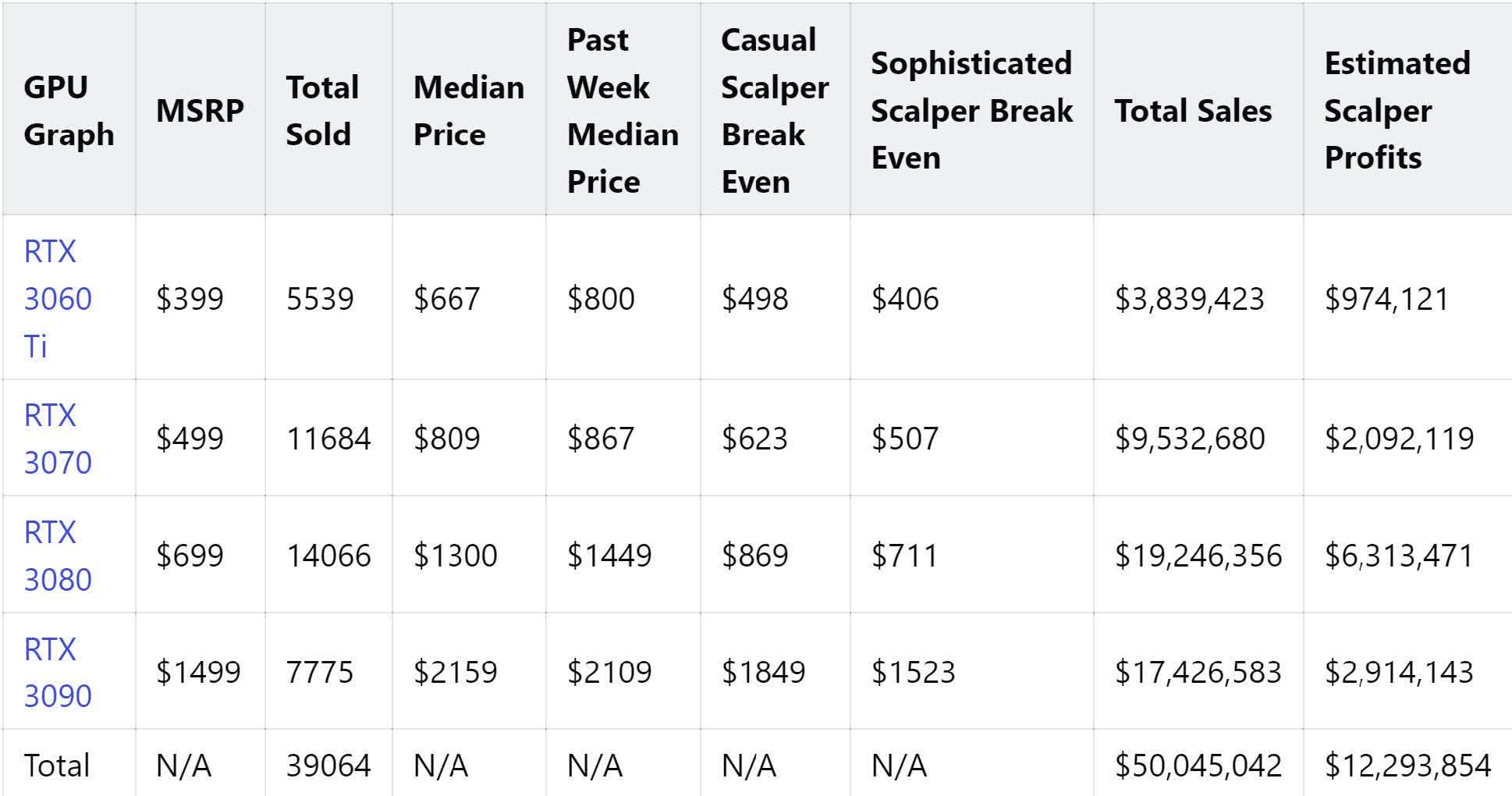The width and height of the screenshot is (1512, 796).
Task: Open the RTX 3060 Ti graph link
Action: pos(57,299)
